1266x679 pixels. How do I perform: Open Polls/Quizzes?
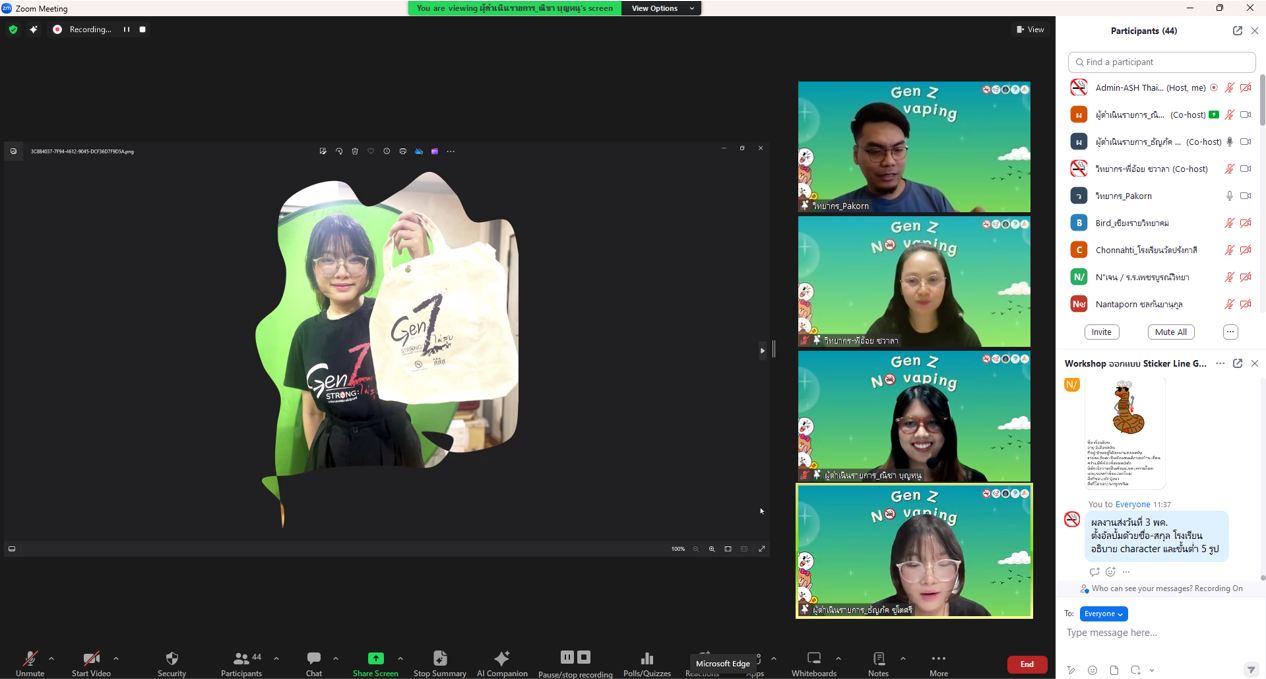click(x=647, y=662)
